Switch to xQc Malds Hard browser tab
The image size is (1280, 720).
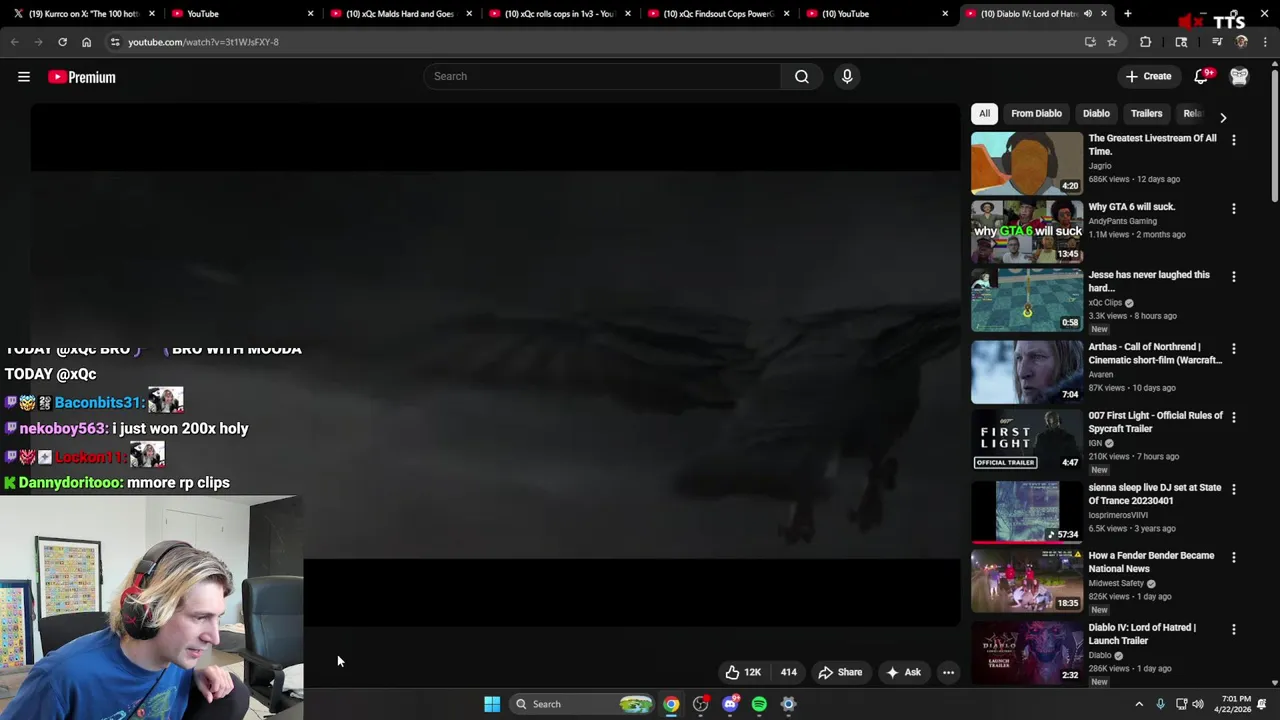pyautogui.click(x=400, y=14)
